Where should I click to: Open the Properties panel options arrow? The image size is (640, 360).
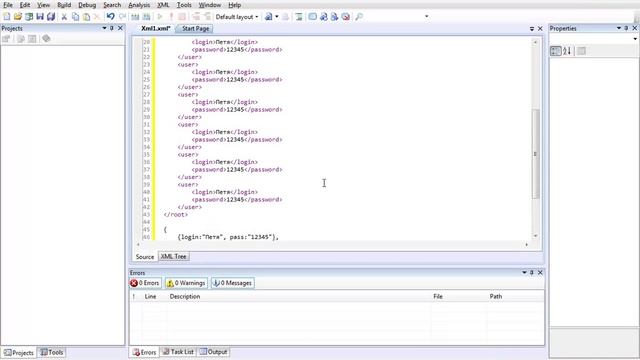[x=619, y=28]
